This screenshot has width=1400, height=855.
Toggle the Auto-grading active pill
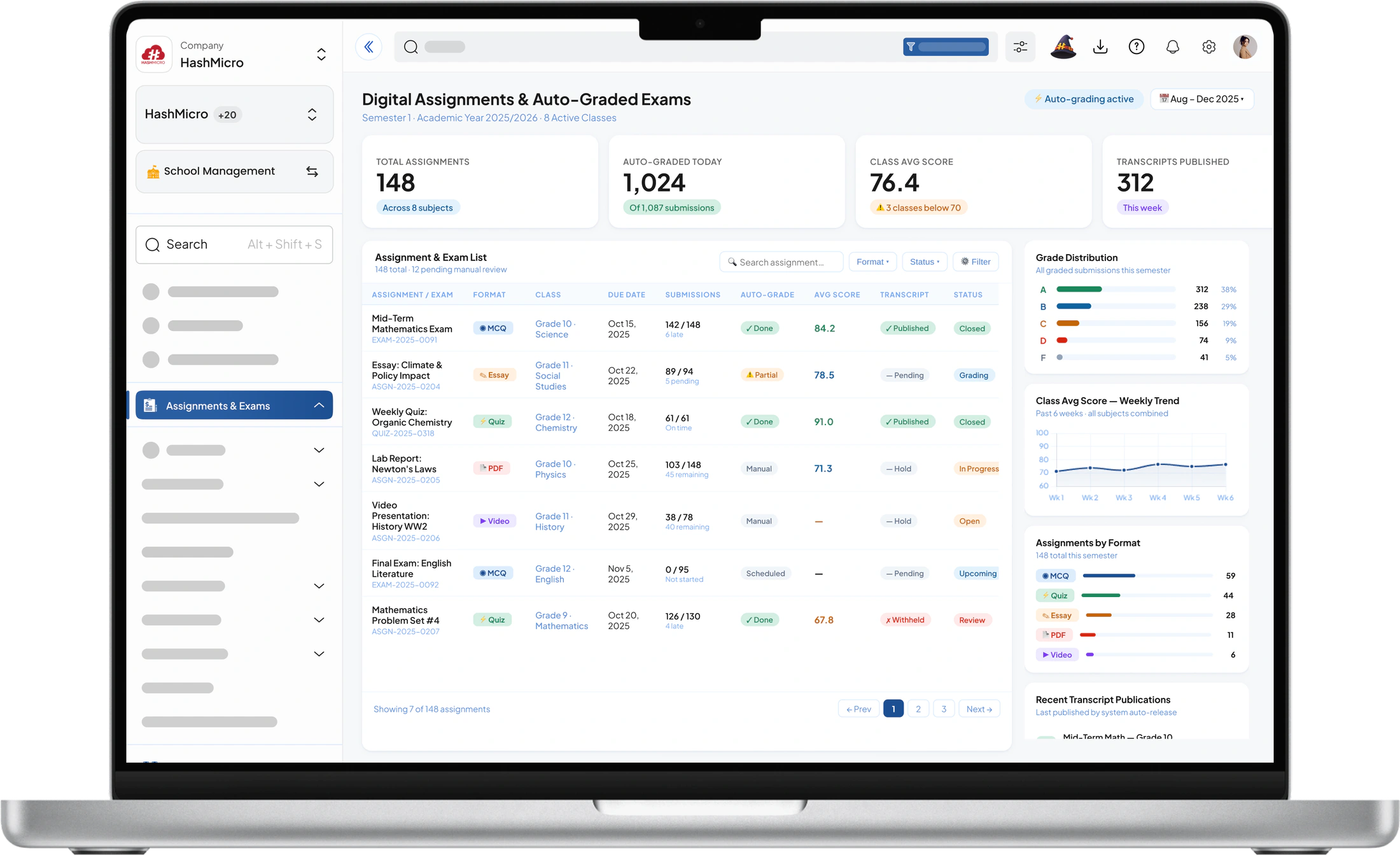(x=1084, y=99)
